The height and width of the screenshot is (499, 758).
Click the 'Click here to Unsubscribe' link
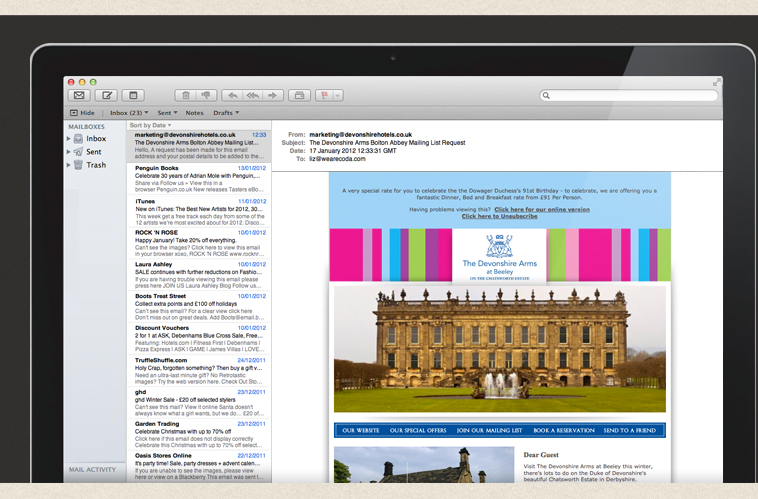[499, 216]
